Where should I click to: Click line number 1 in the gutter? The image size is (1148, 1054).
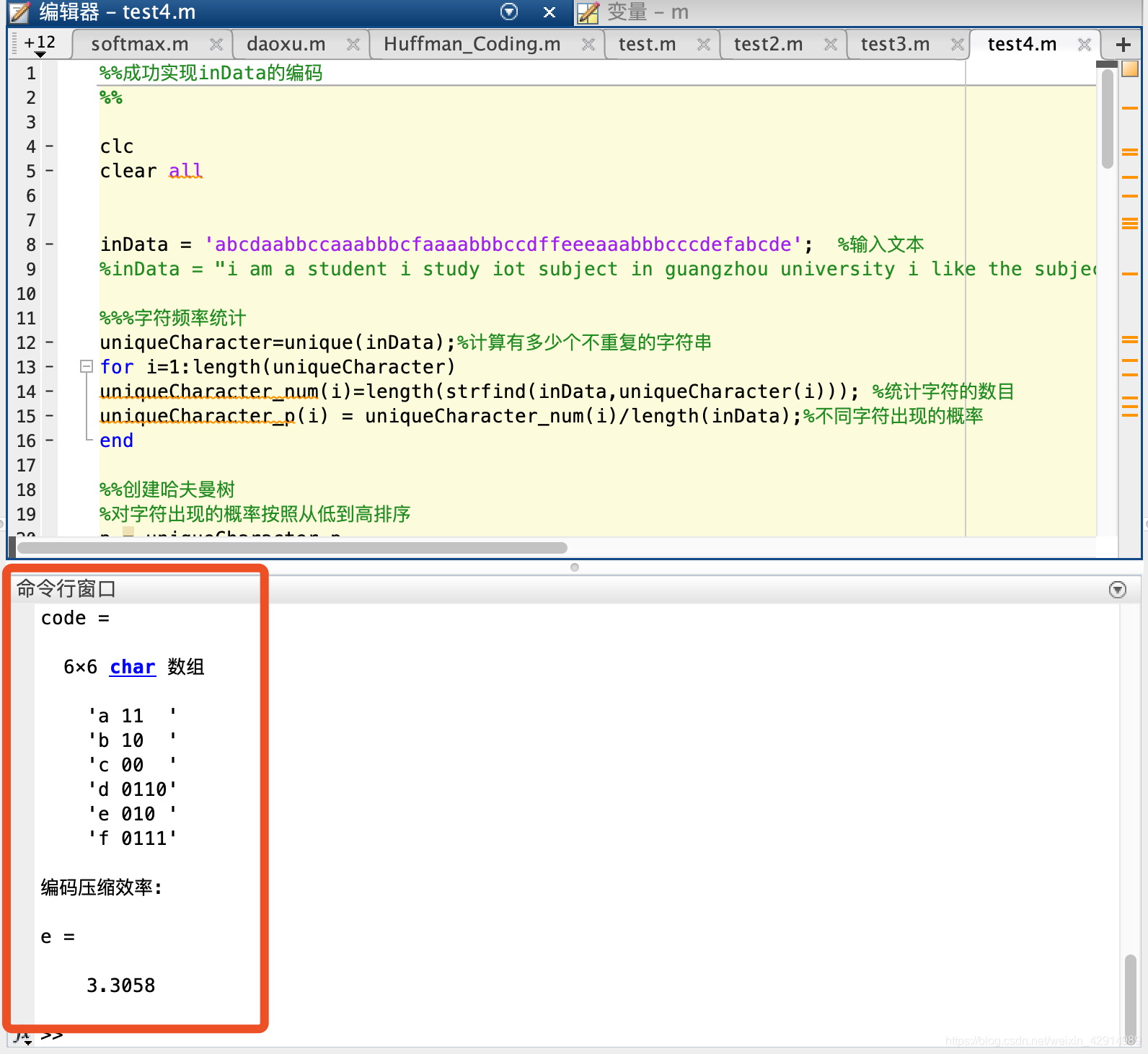point(31,73)
